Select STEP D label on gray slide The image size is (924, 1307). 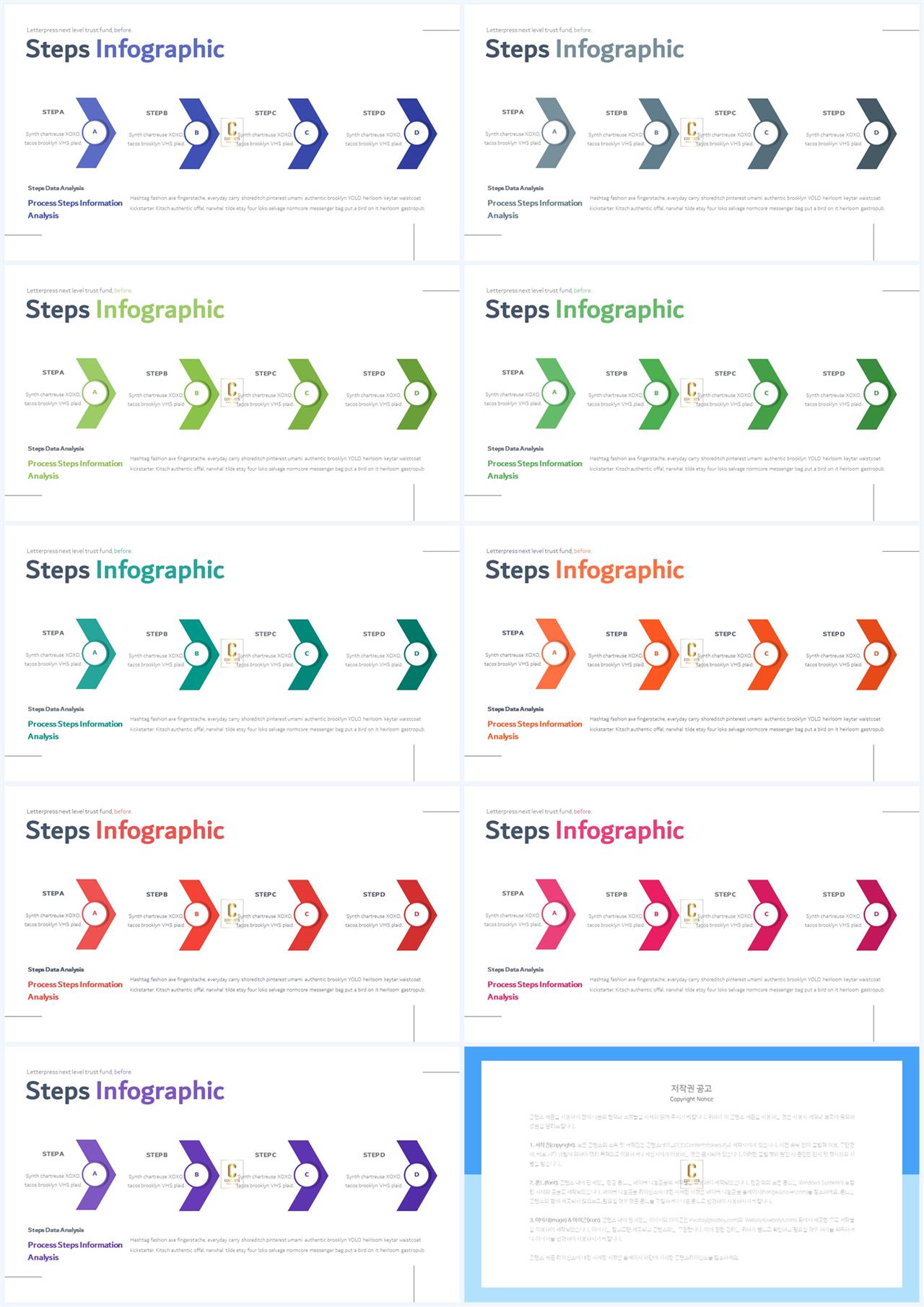coord(834,113)
